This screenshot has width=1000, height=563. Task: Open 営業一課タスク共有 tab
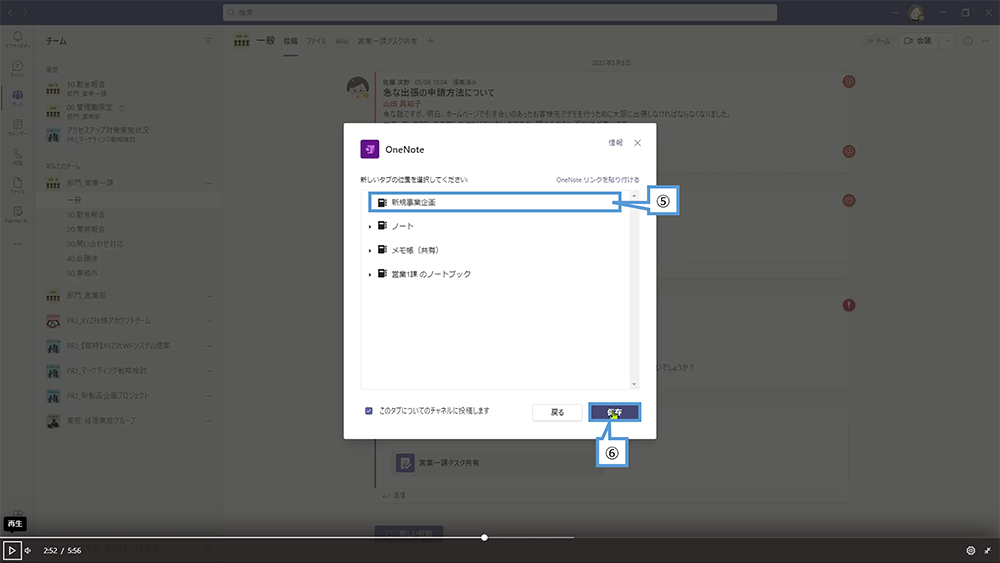pyautogui.click(x=387, y=41)
